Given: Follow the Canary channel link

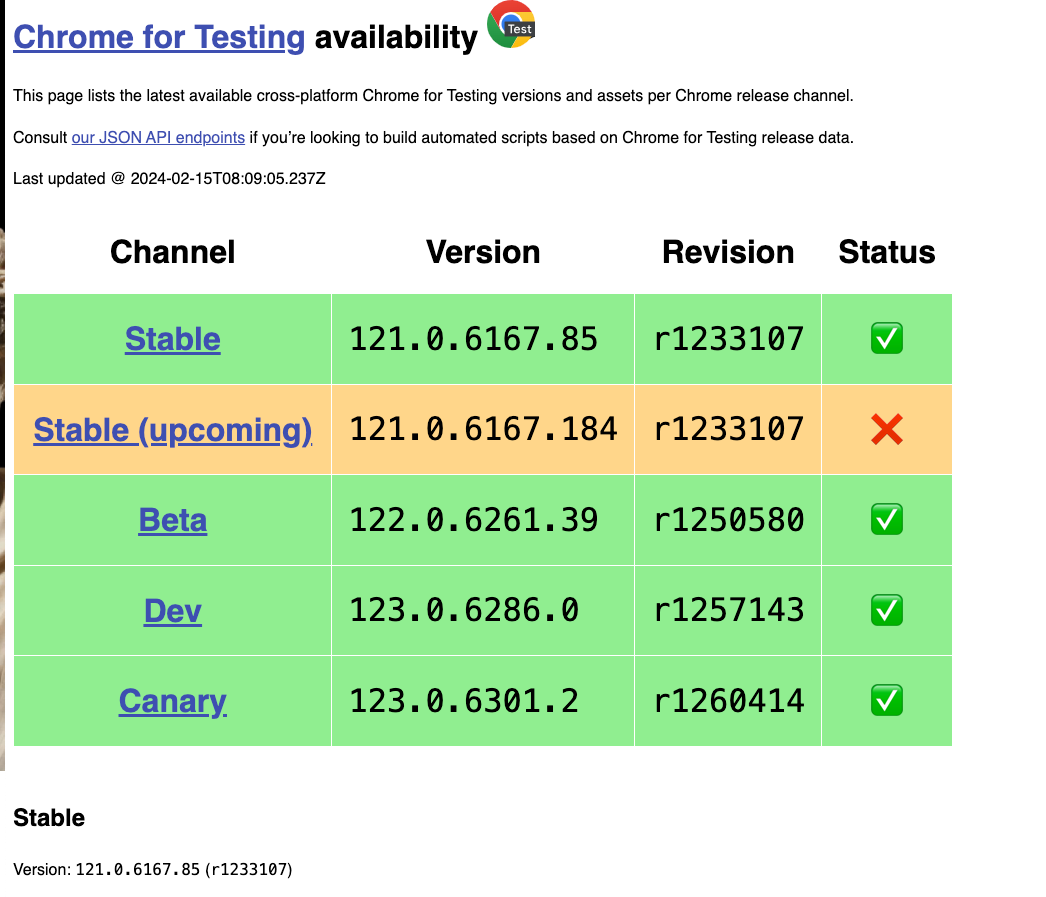Looking at the screenshot, I should point(172,701).
